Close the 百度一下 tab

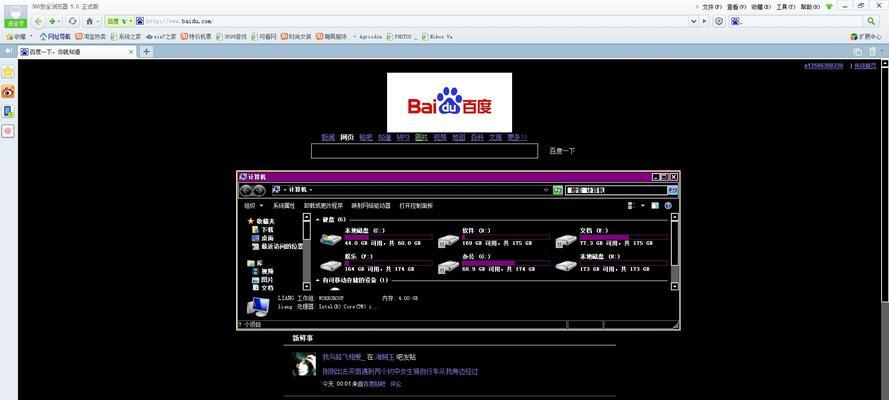131,52
